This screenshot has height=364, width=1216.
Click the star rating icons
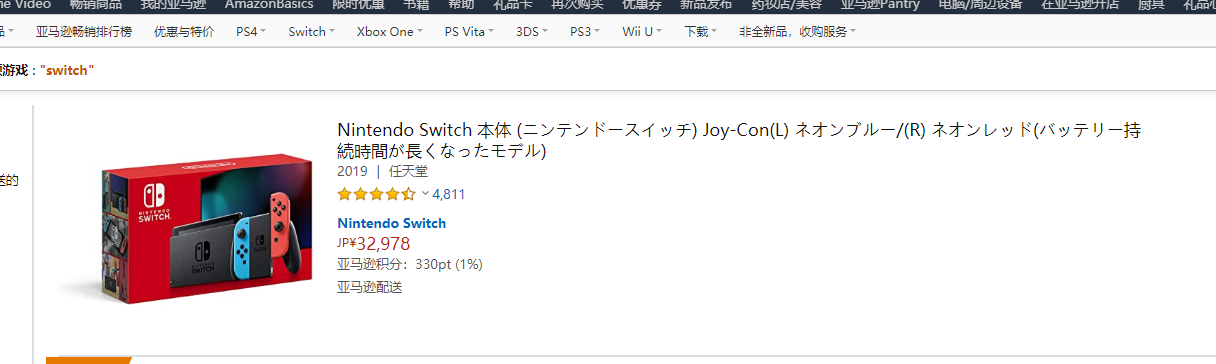coord(376,194)
